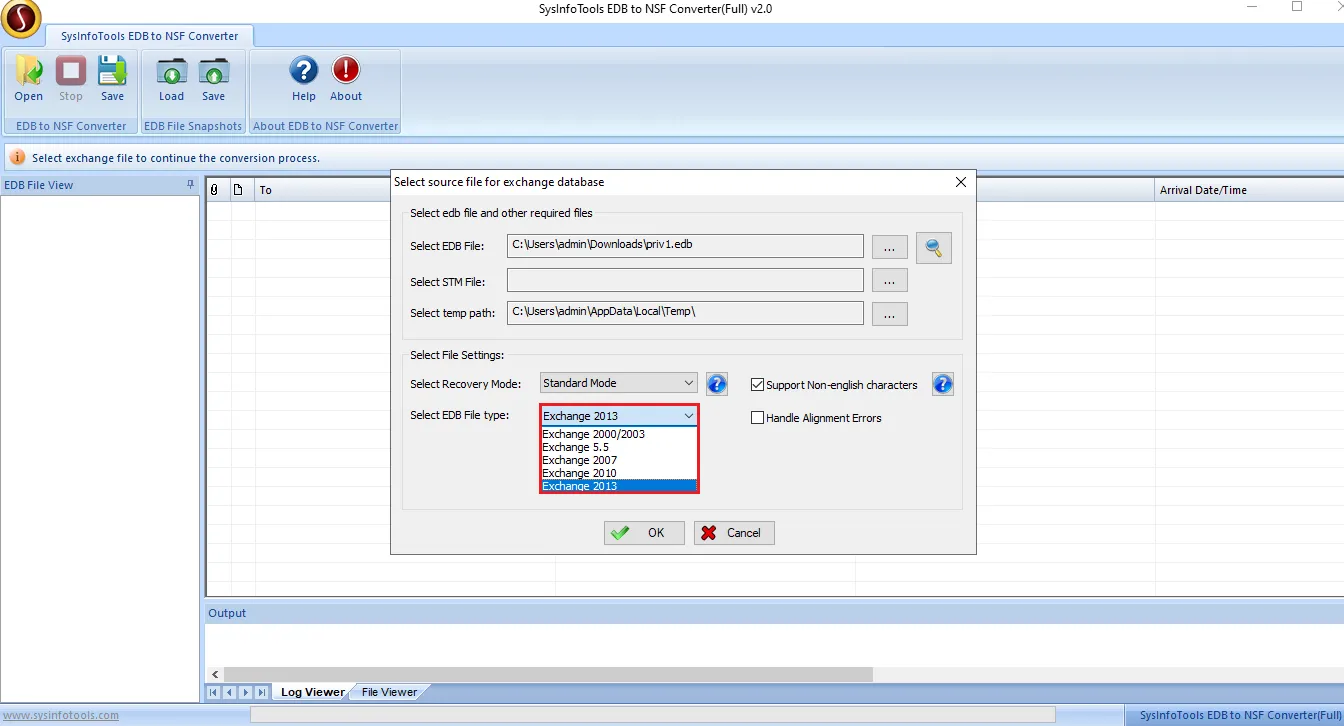Load an EDB file snapshot
This screenshot has width=1344, height=726.
point(171,72)
